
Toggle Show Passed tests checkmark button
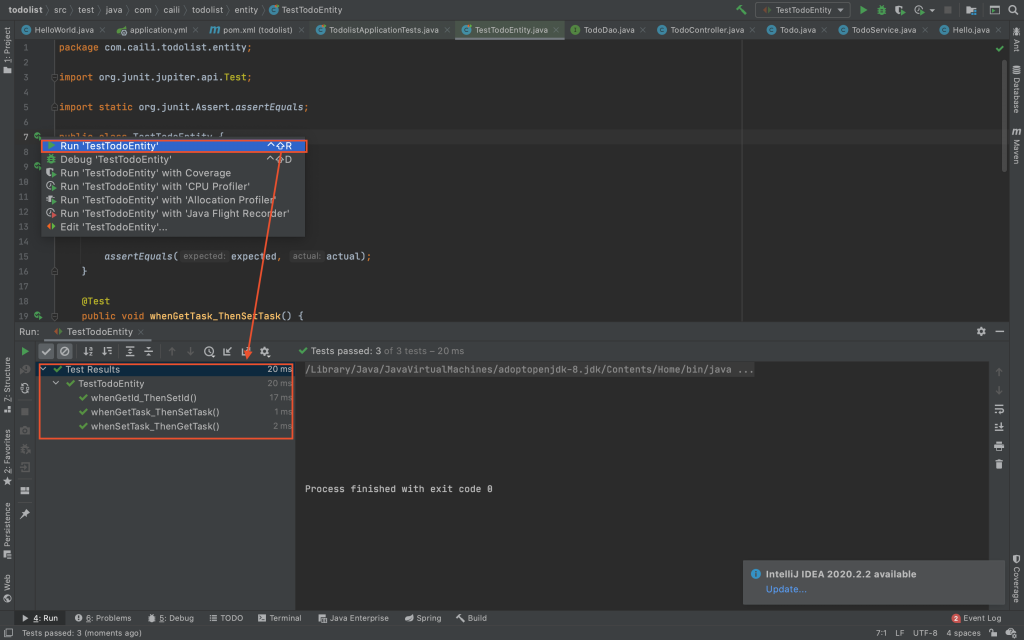pos(46,351)
